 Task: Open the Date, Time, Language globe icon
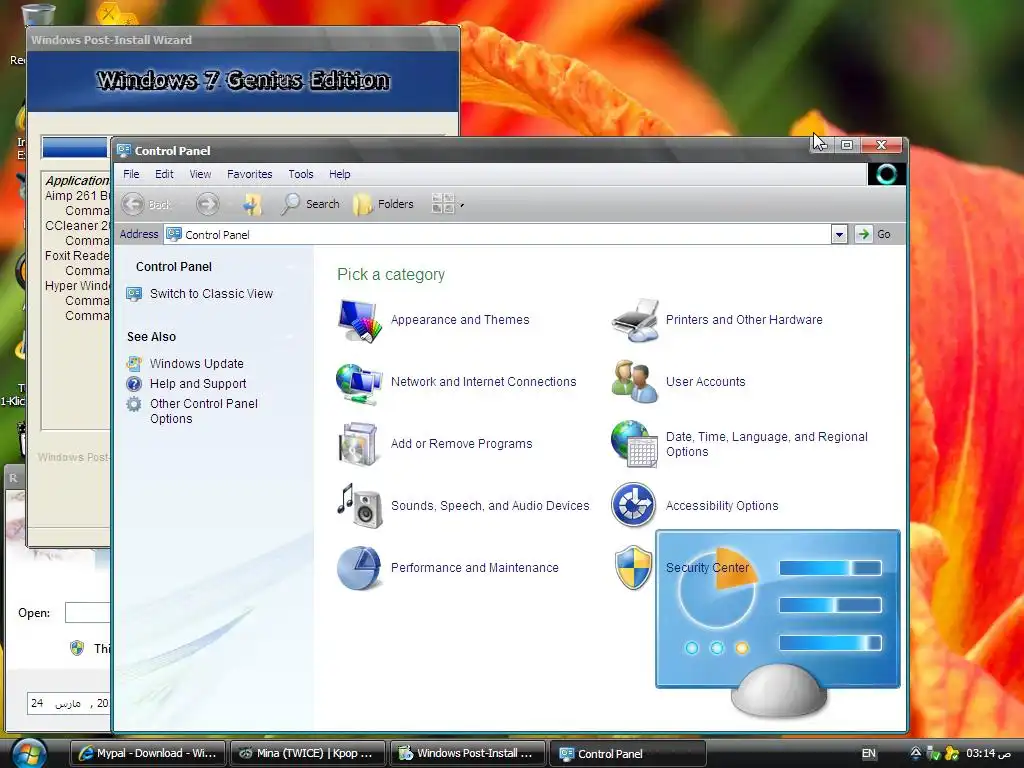pyautogui.click(x=634, y=444)
